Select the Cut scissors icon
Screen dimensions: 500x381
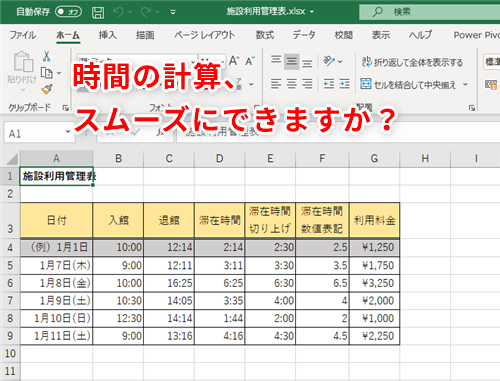coord(47,56)
